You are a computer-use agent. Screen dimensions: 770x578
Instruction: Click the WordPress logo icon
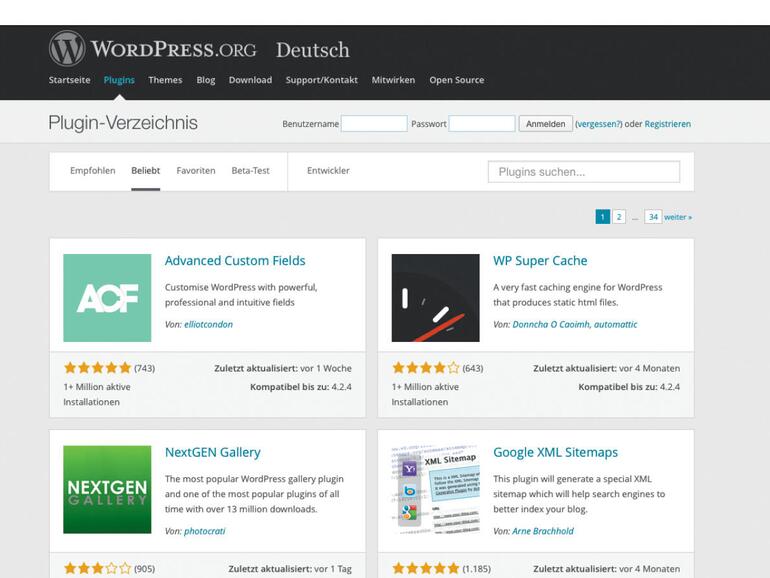click(x=67, y=48)
